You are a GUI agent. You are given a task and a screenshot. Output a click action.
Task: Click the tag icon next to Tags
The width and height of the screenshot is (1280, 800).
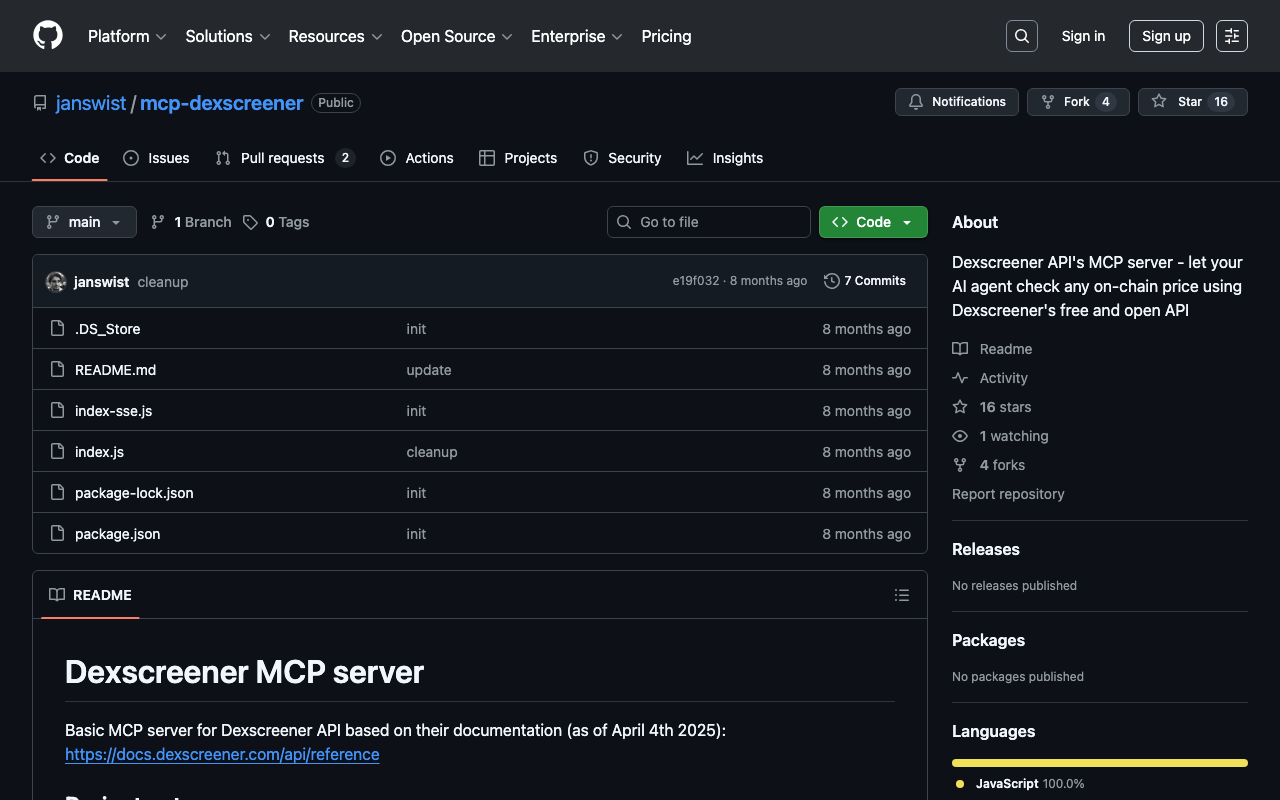click(250, 222)
